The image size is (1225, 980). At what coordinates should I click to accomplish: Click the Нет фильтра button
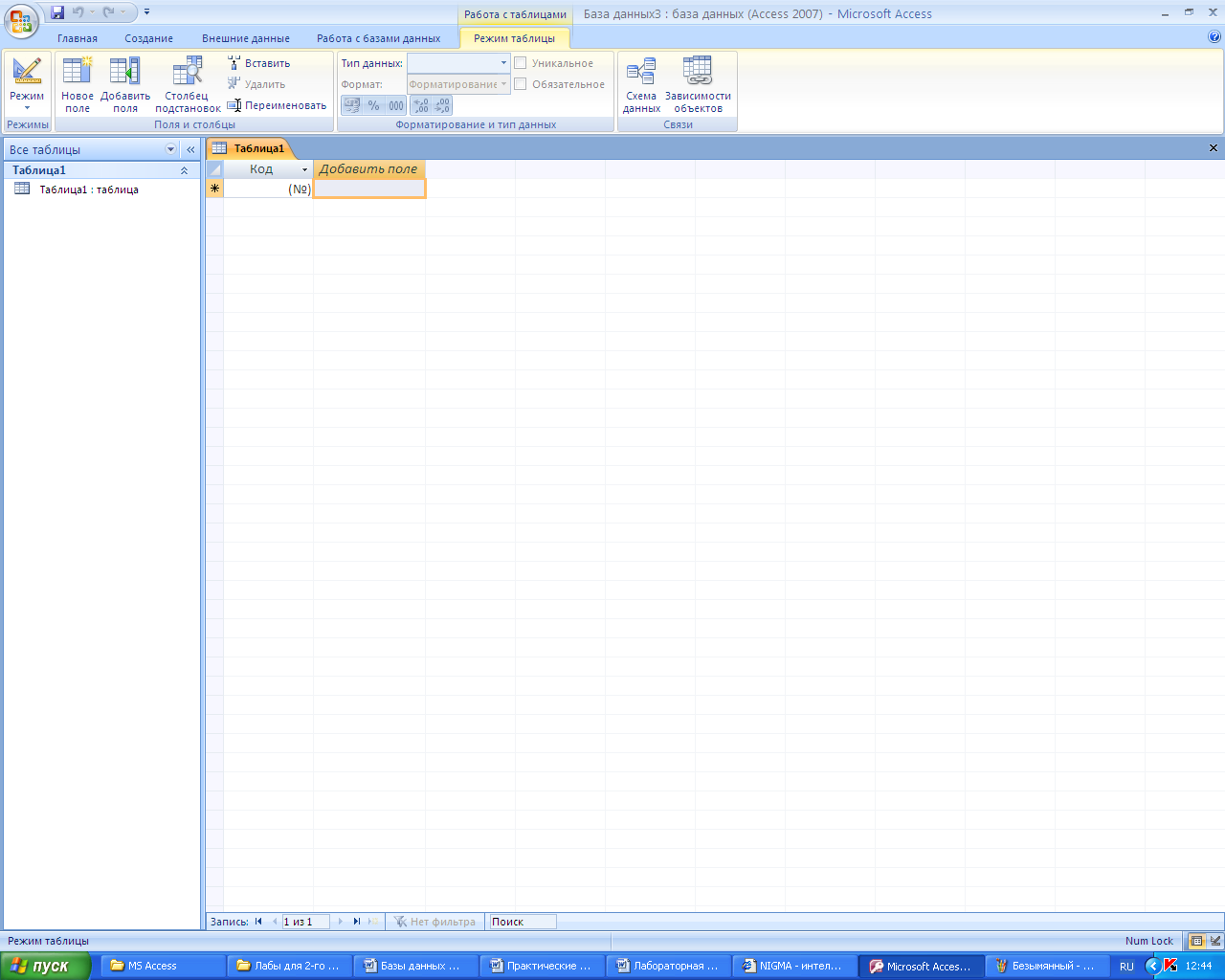tap(434, 922)
